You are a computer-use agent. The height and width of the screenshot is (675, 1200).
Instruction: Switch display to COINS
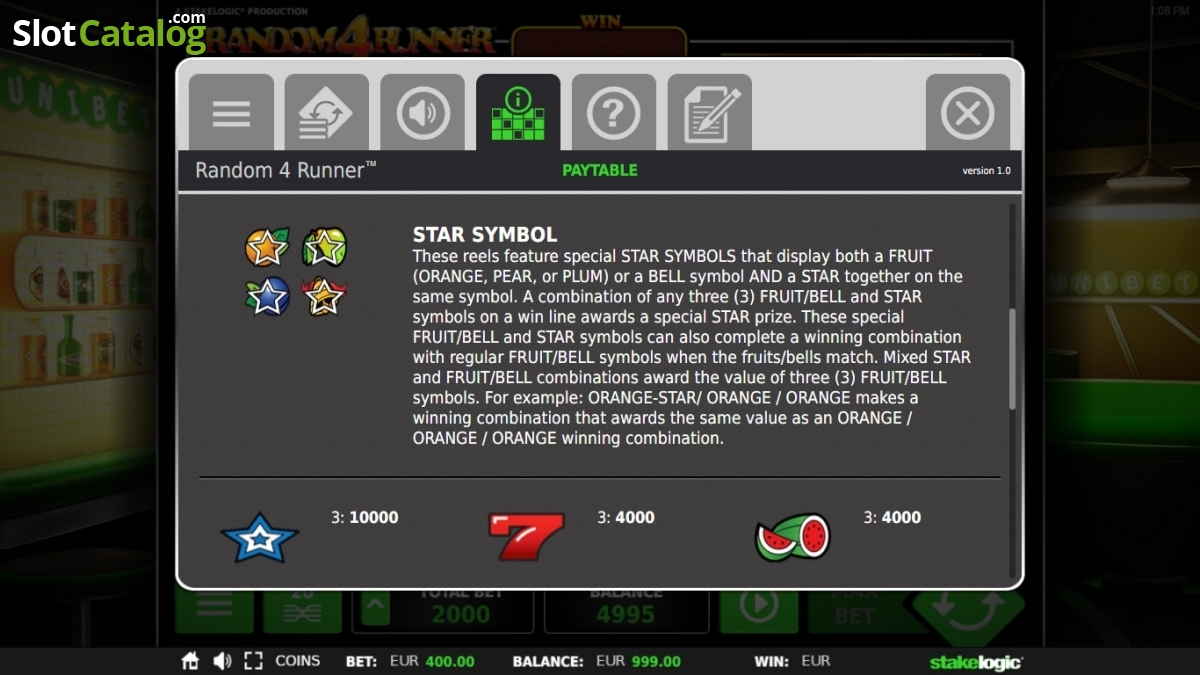(x=298, y=661)
